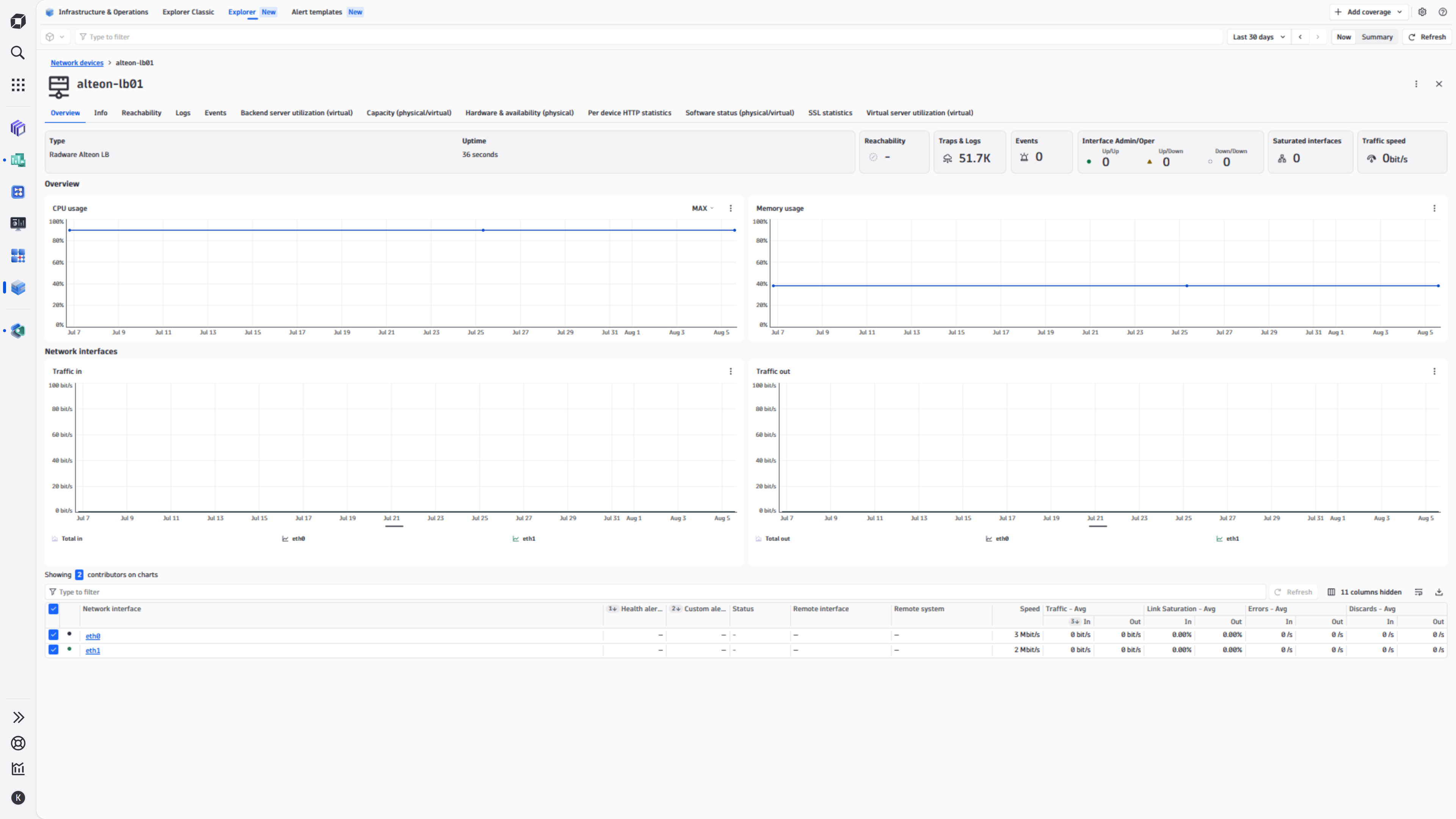Uncheck the eth0 row checkbox

(x=53, y=635)
